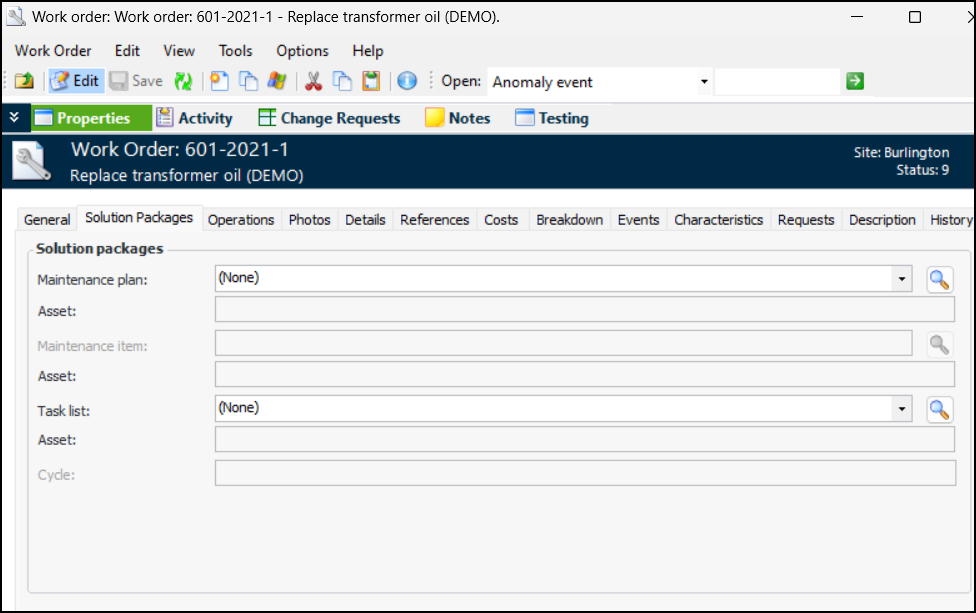Collapse the navigation bar with double chevron
This screenshot has height=613, width=976.
click(x=14, y=118)
